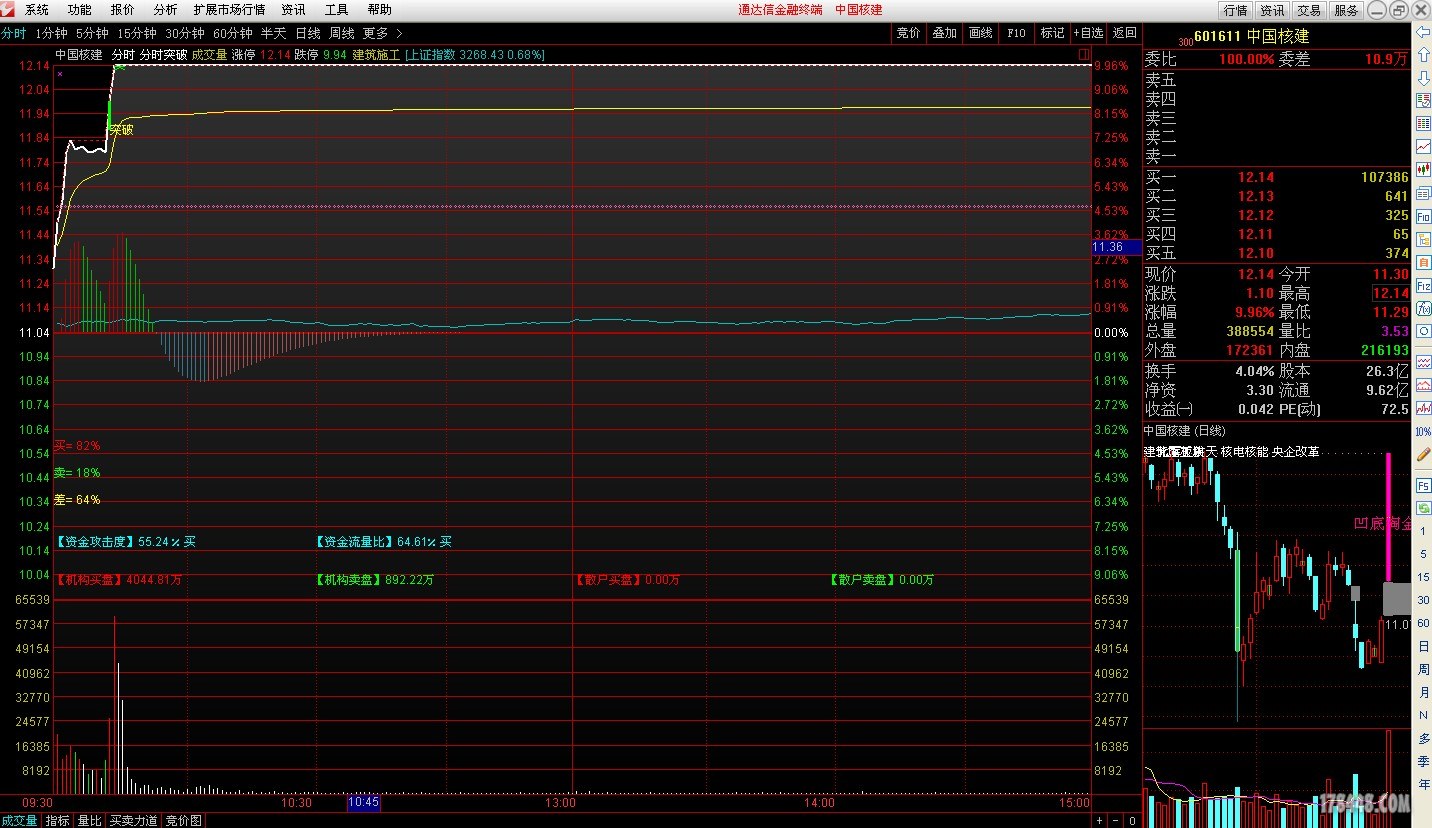The image size is (1432, 828).
Task: Click the 多 multi-day sidebar shortcut
Action: [1424, 738]
